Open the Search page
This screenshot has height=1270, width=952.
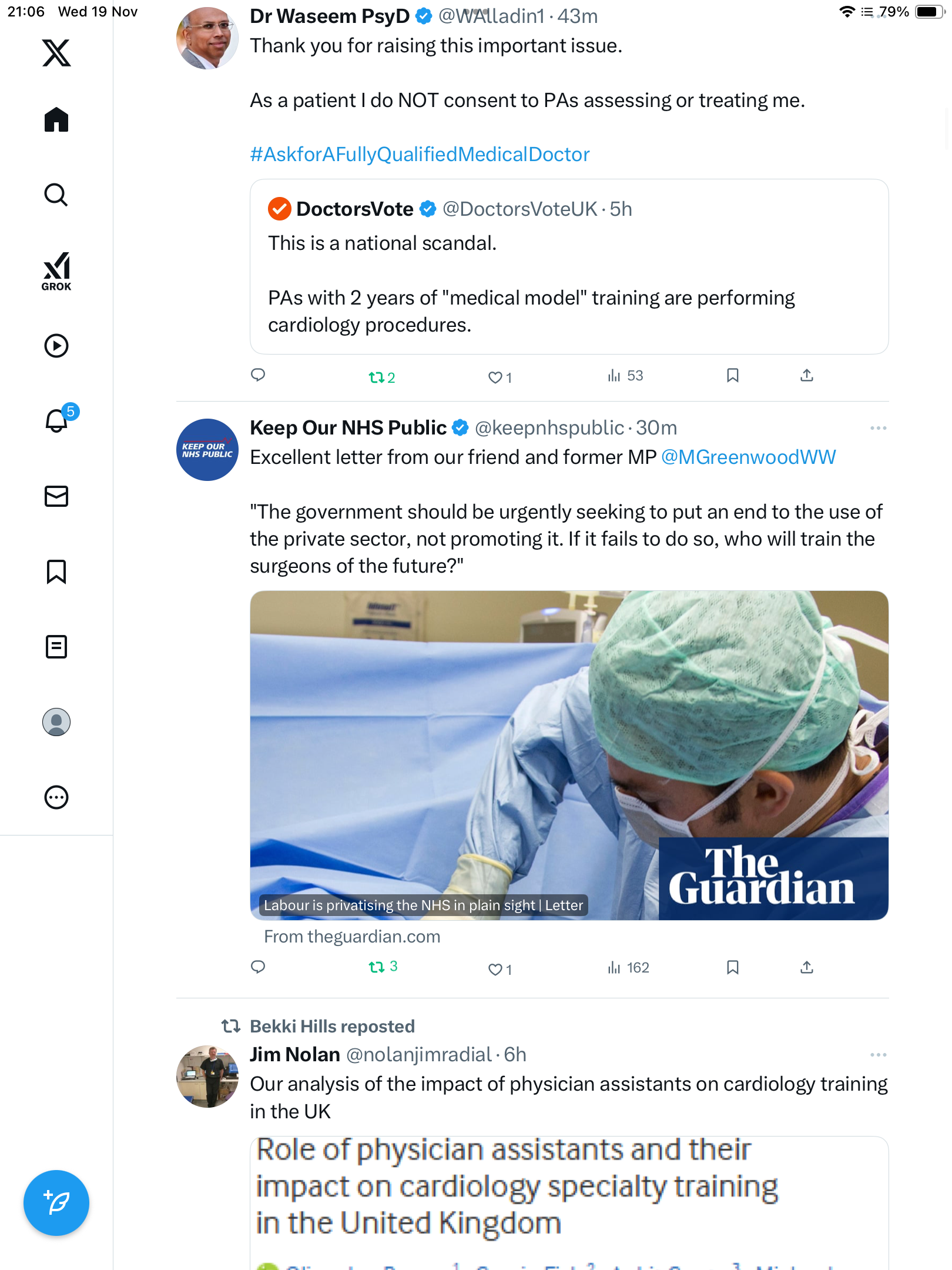pos(56,195)
